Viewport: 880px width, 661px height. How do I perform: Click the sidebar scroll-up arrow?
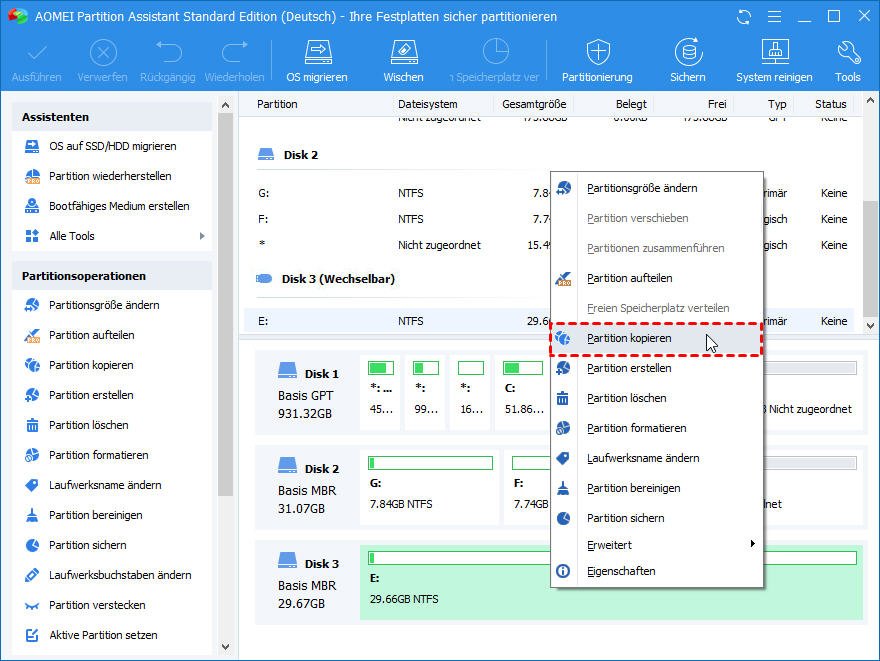point(226,105)
